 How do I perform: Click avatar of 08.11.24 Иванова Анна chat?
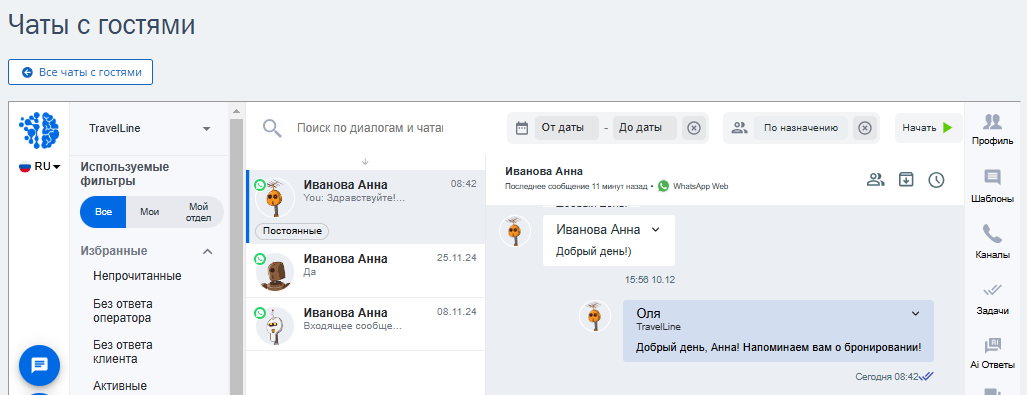275,326
